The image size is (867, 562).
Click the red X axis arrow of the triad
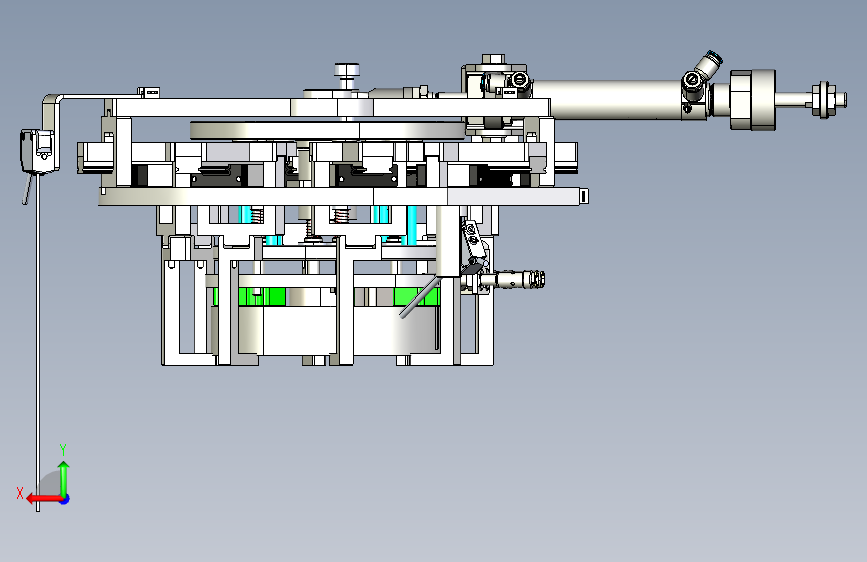point(44,499)
